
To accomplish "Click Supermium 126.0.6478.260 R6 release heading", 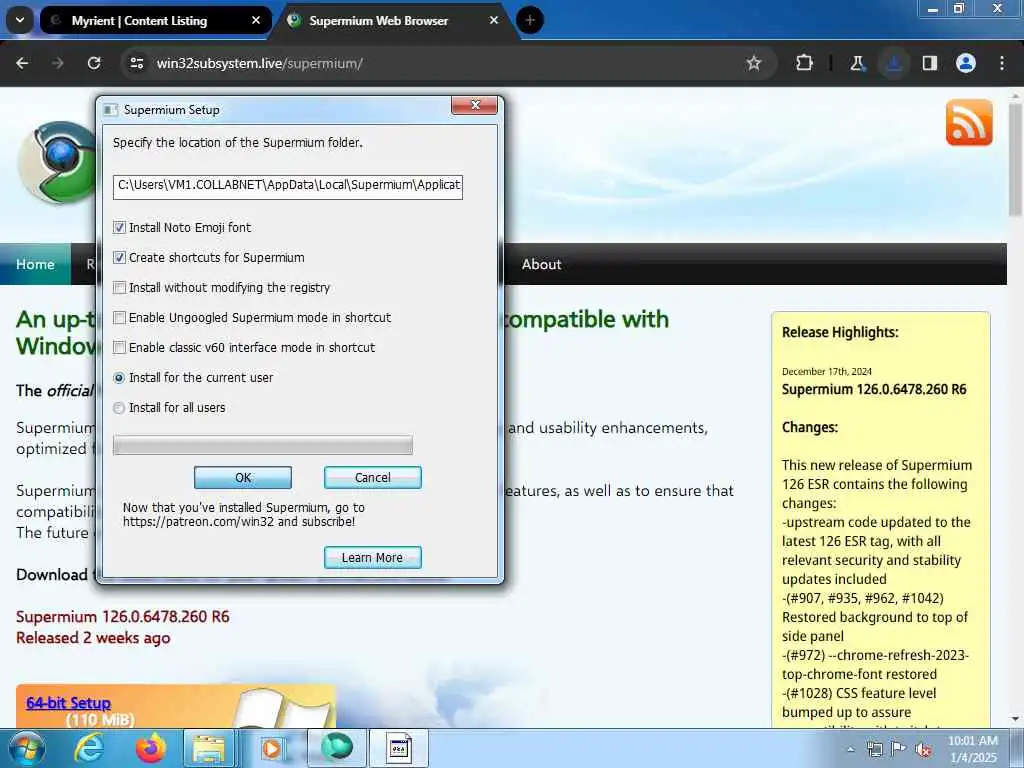I will [874, 389].
